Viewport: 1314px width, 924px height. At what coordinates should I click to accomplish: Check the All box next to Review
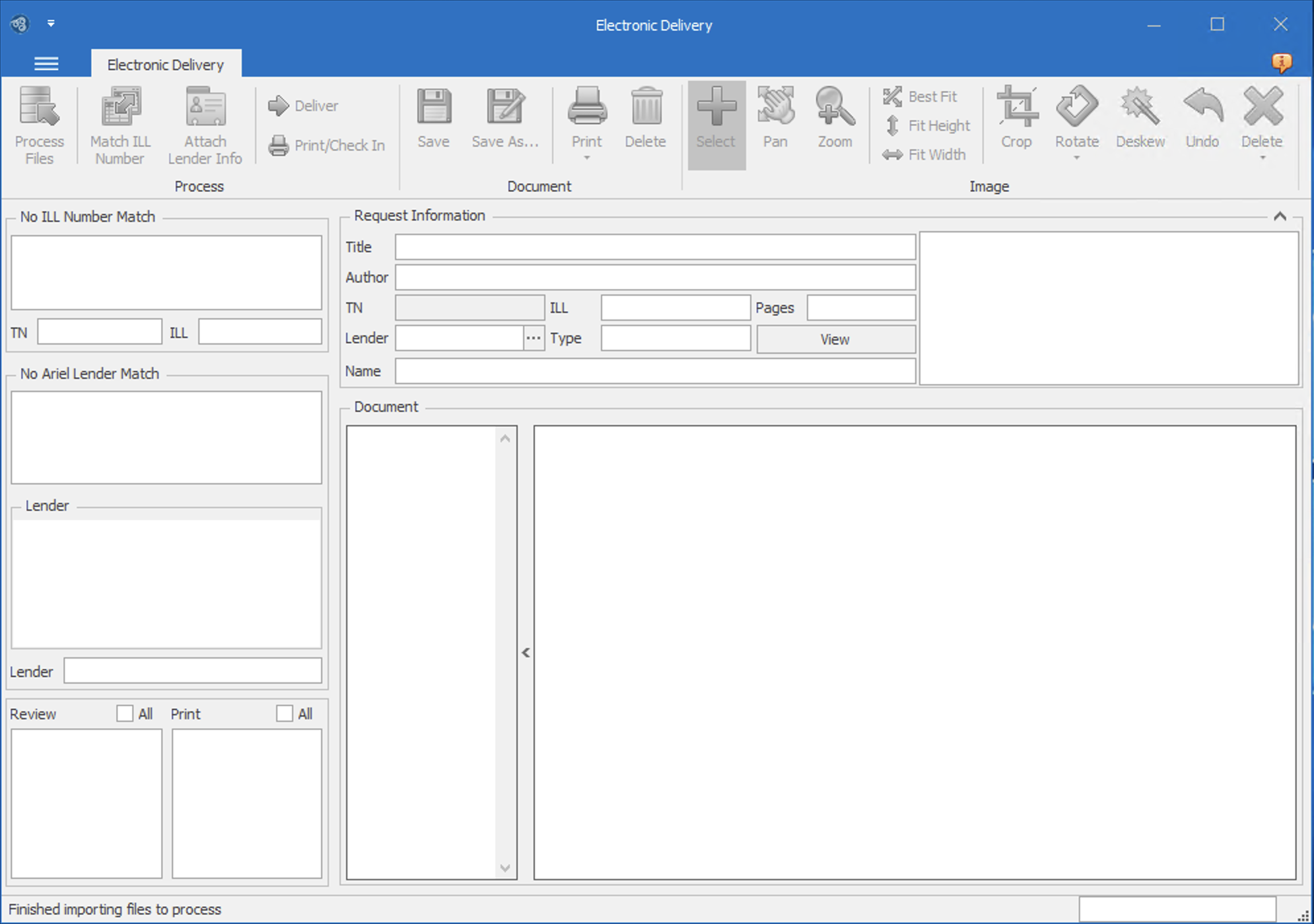pos(125,713)
